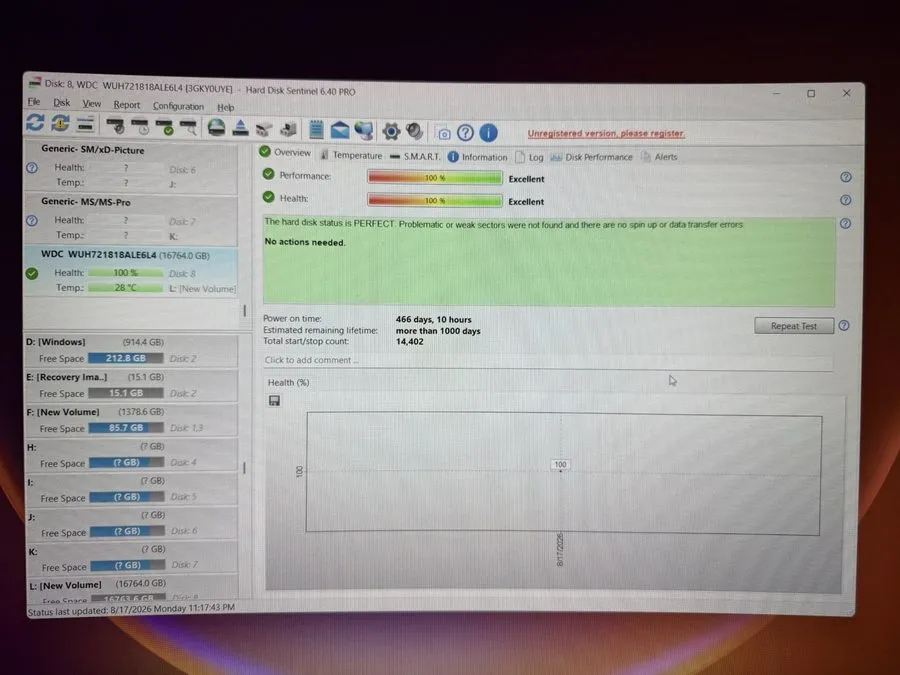900x675 pixels.
Task: Click the Health 100 % bar in Overview
Action: point(435,200)
